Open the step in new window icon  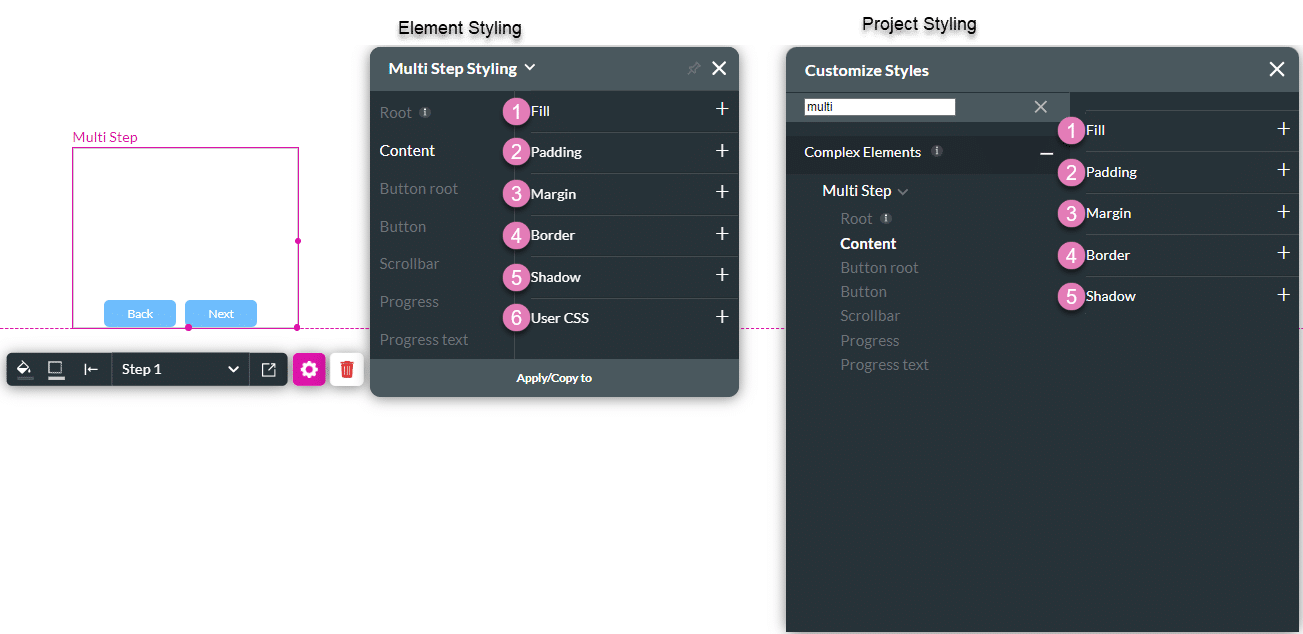268,369
